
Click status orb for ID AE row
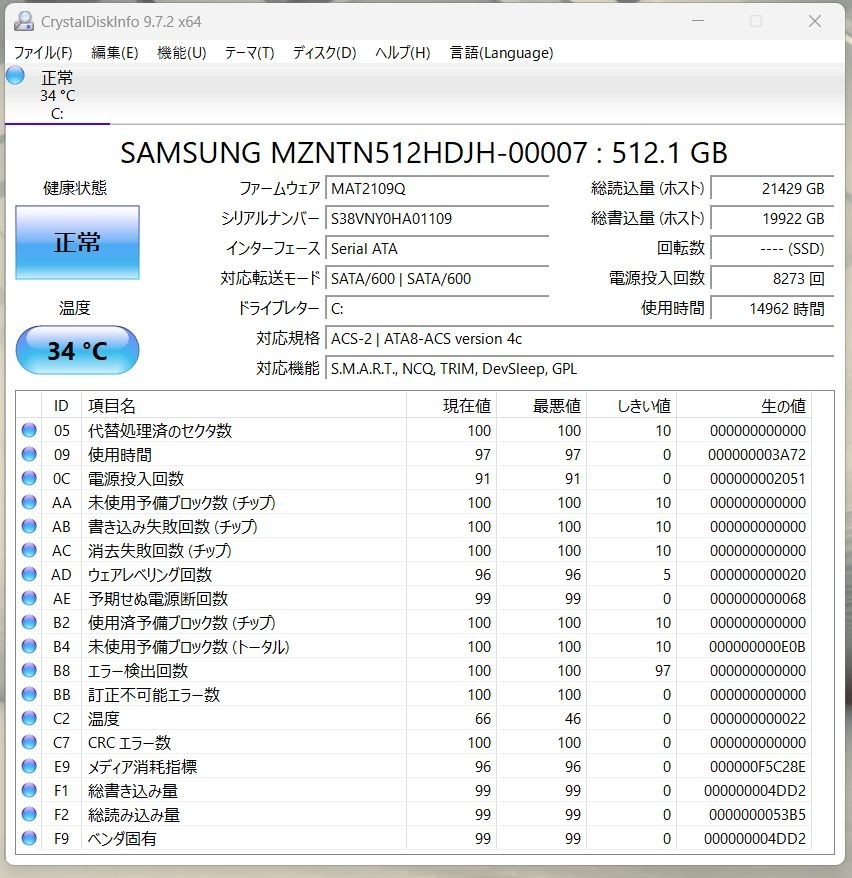[x=29, y=599]
